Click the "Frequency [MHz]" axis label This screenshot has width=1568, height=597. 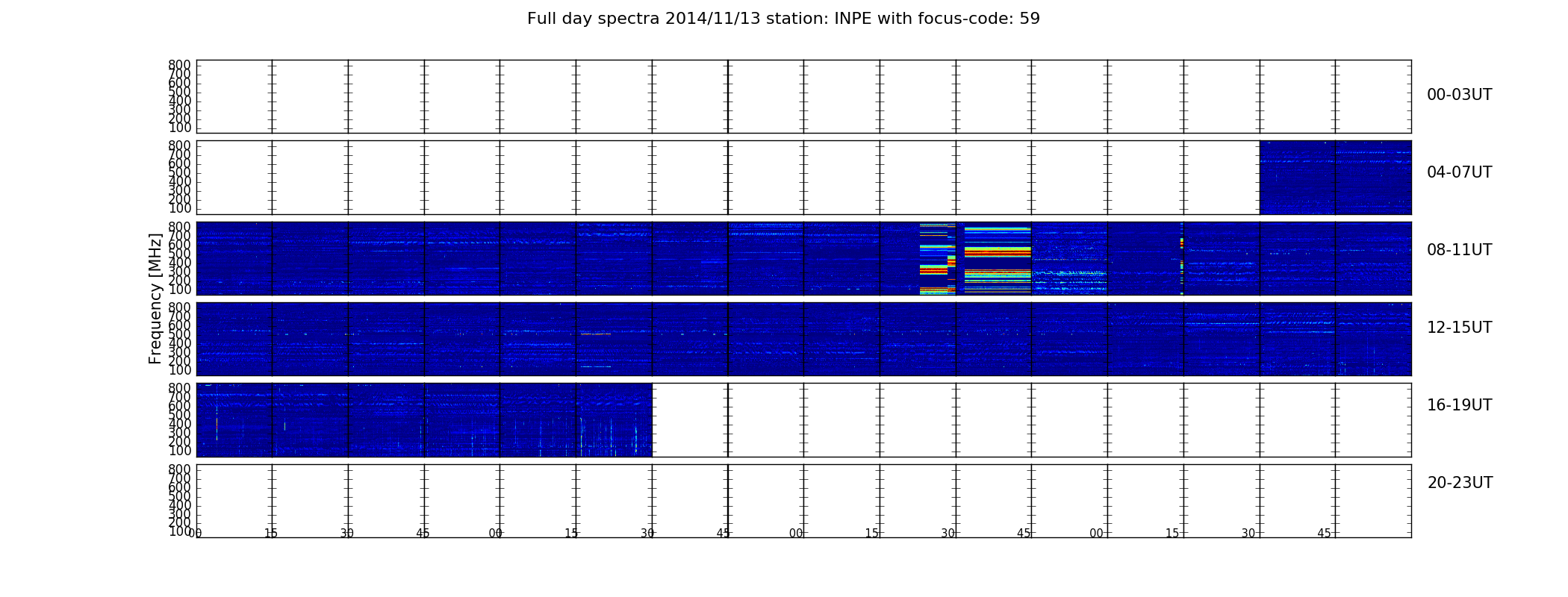click(x=155, y=298)
